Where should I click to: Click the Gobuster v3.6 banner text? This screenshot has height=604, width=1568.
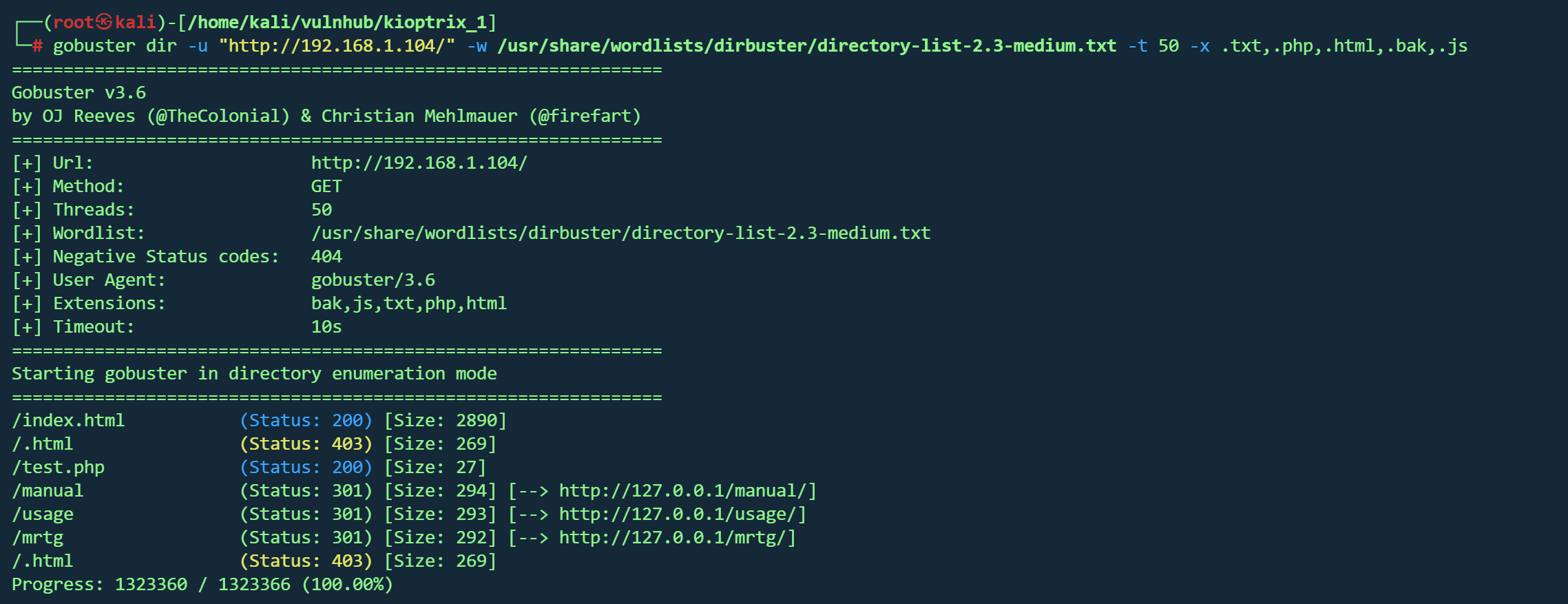click(x=79, y=92)
